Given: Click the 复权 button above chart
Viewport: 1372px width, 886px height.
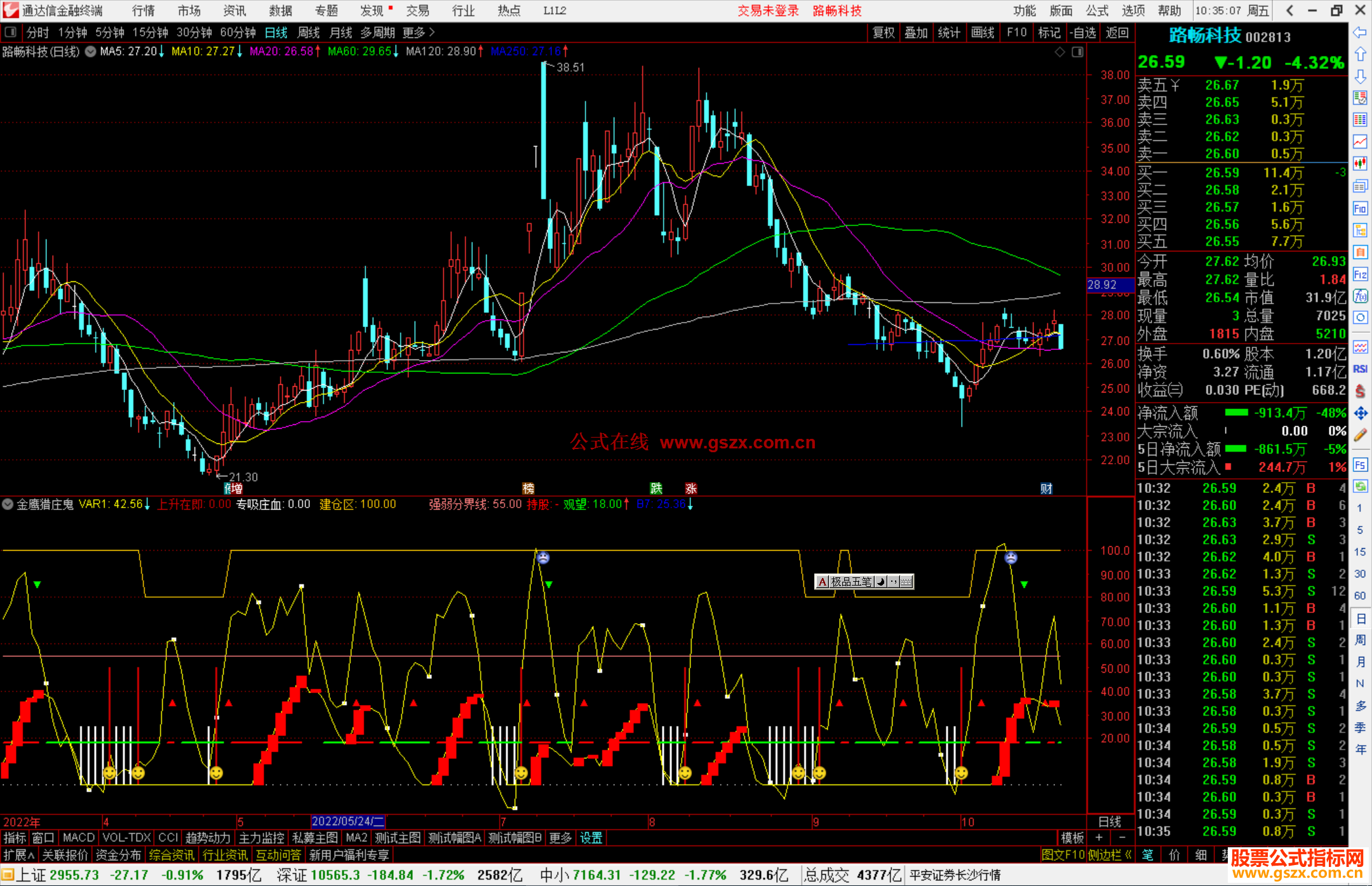Looking at the screenshot, I should tap(884, 32).
